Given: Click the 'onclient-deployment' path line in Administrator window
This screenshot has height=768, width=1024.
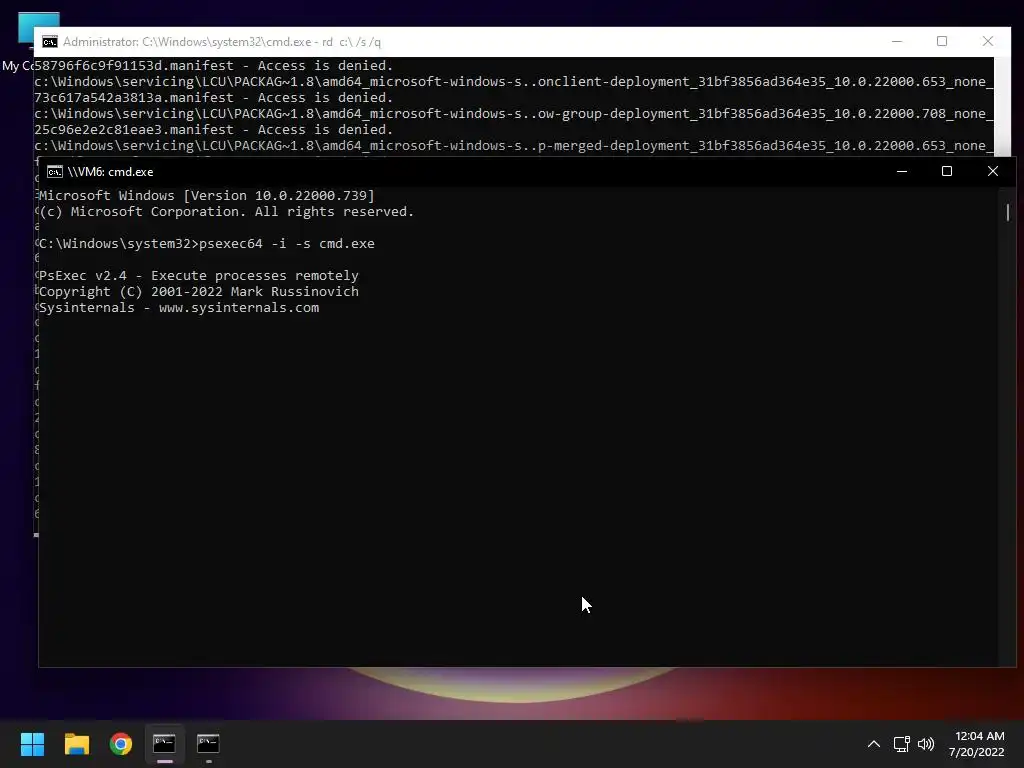Looking at the screenshot, I should point(513,82).
